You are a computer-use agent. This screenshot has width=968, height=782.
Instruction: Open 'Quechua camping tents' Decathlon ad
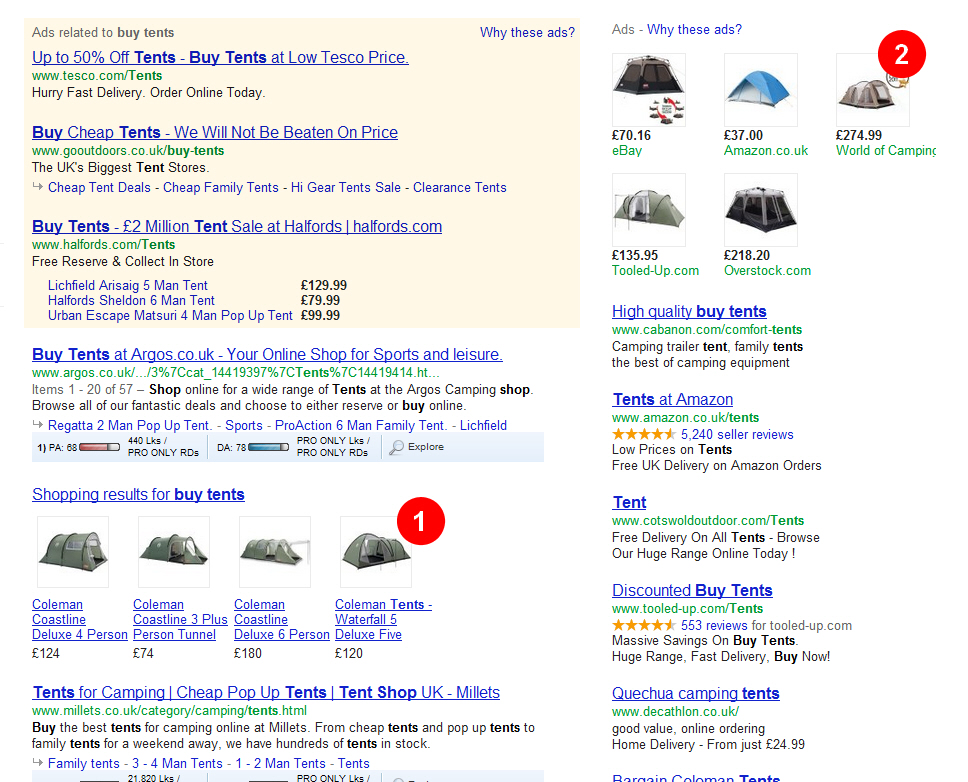coord(696,694)
